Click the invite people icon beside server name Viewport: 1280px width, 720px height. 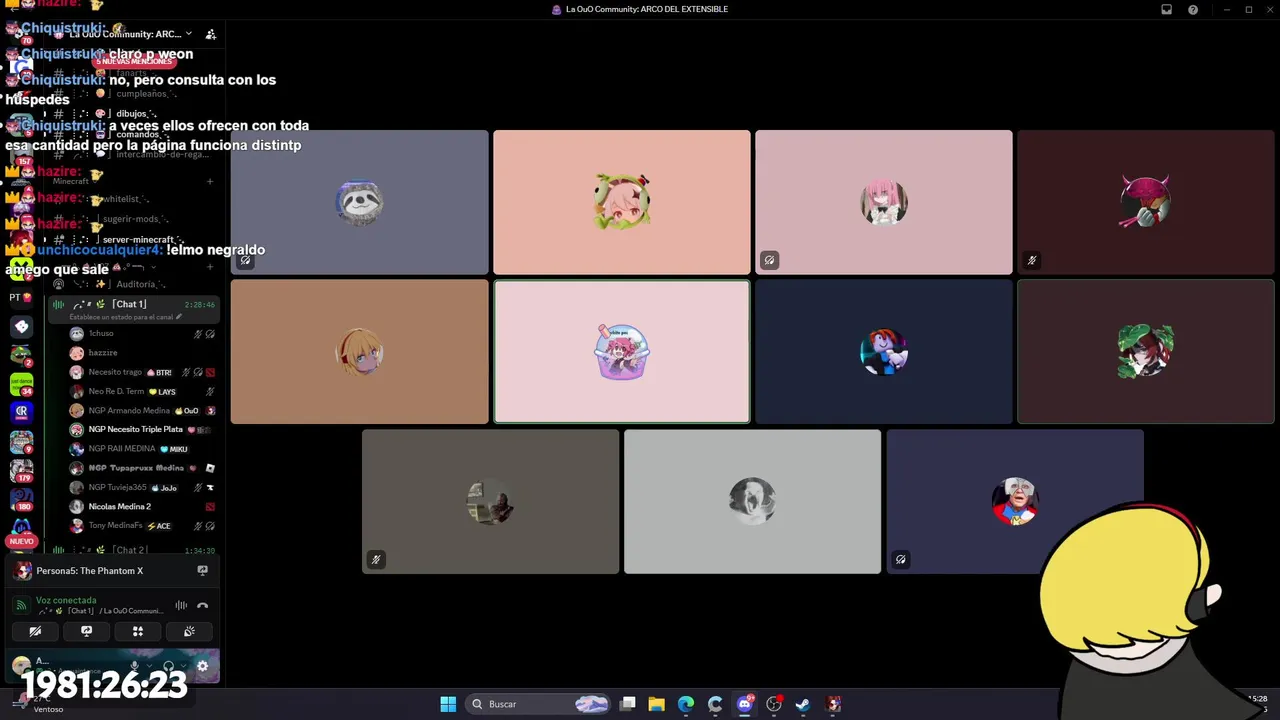(210, 34)
